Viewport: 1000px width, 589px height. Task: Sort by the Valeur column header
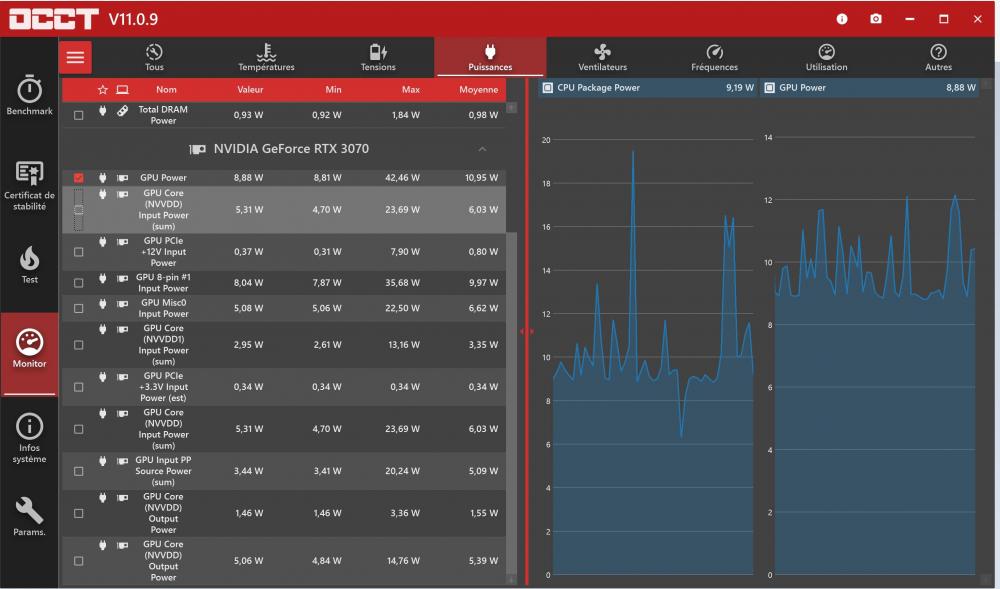tap(250, 90)
